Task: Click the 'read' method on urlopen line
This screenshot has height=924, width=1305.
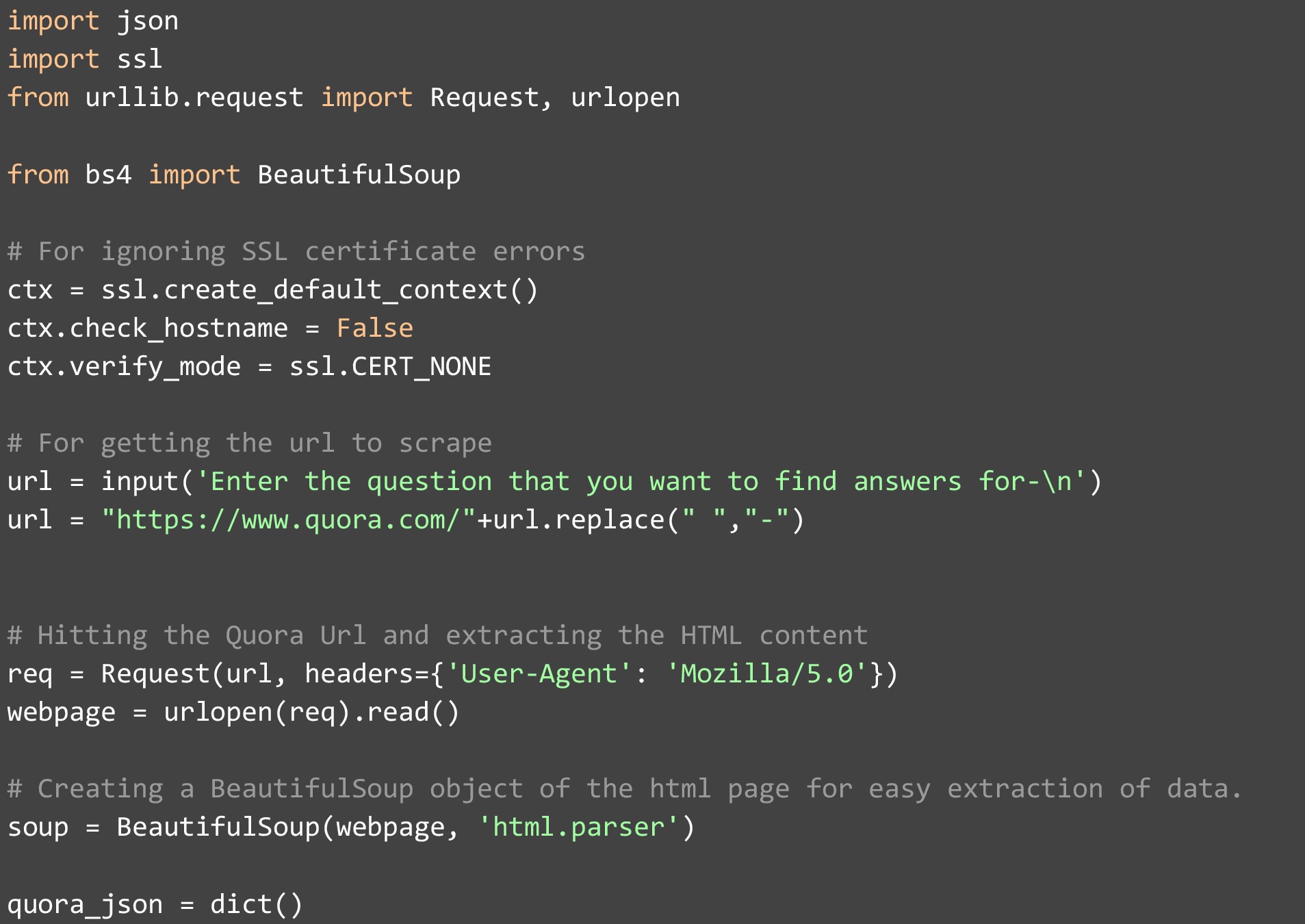Action: [x=397, y=713]
